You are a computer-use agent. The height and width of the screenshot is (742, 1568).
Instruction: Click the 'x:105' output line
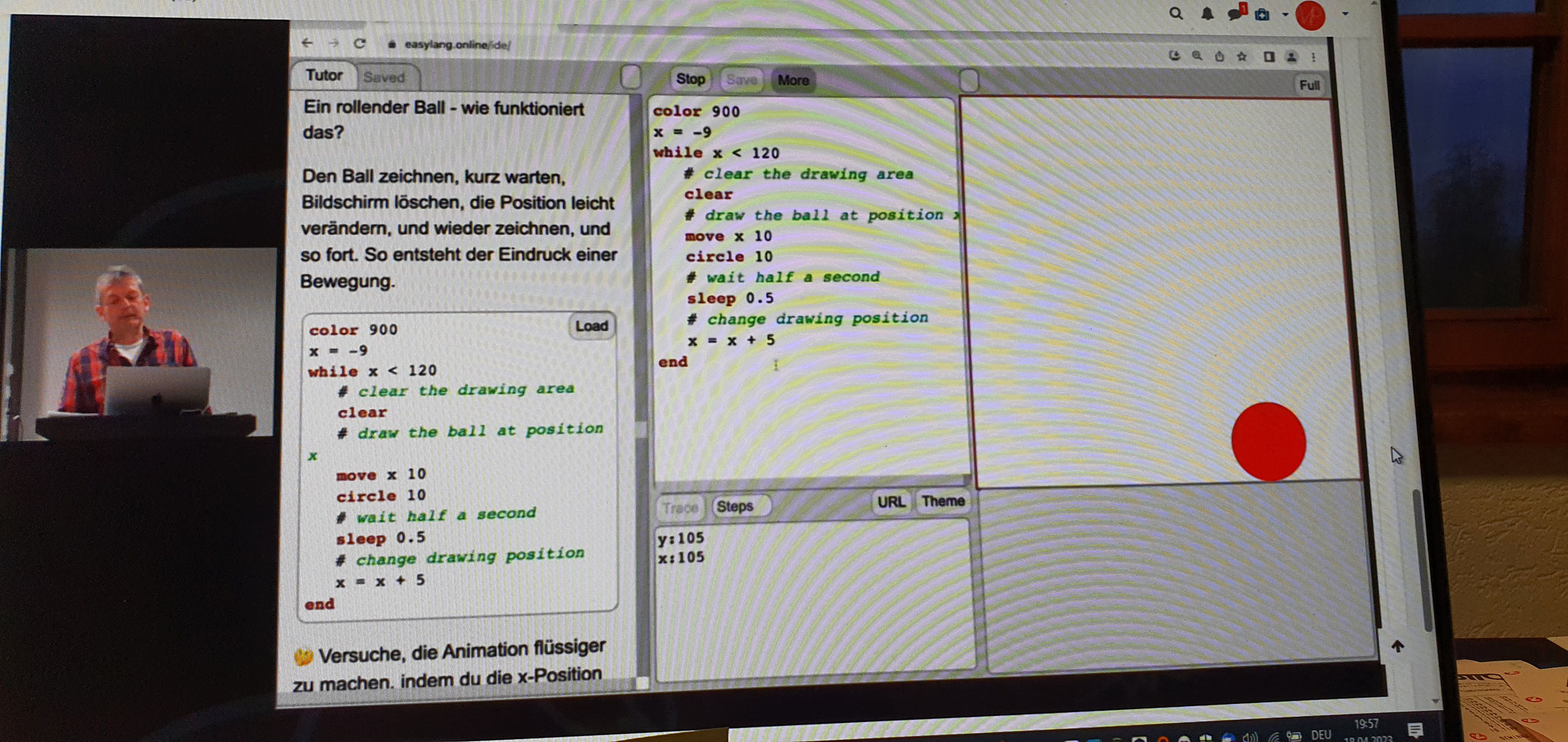pos(681,557)
